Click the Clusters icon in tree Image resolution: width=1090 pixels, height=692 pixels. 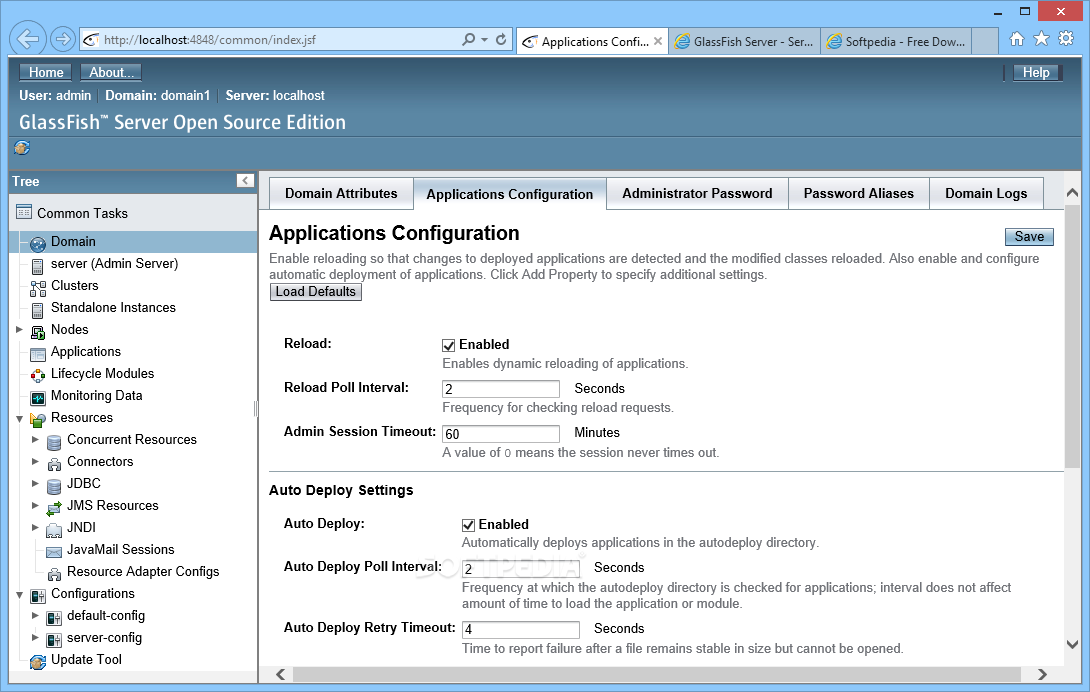38,287
